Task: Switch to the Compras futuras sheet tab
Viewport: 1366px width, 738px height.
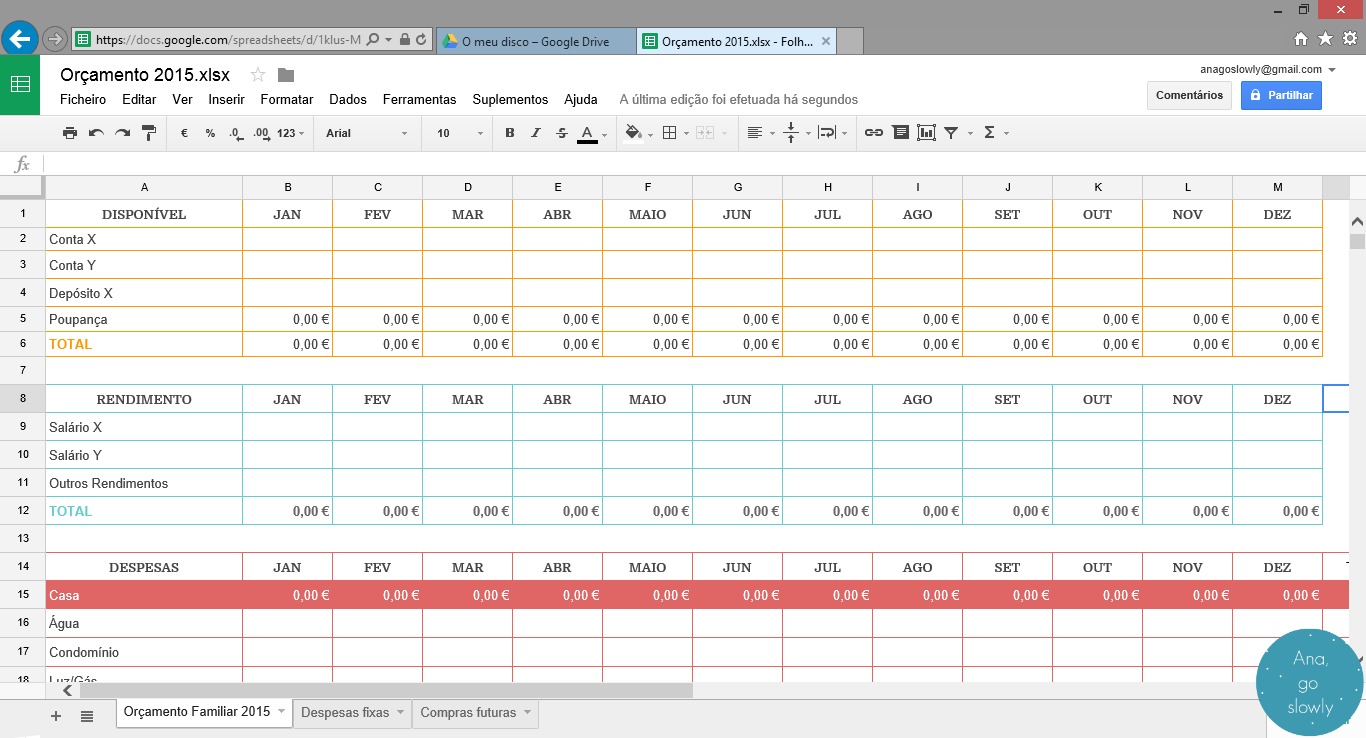Action: (x=468, y=713)
